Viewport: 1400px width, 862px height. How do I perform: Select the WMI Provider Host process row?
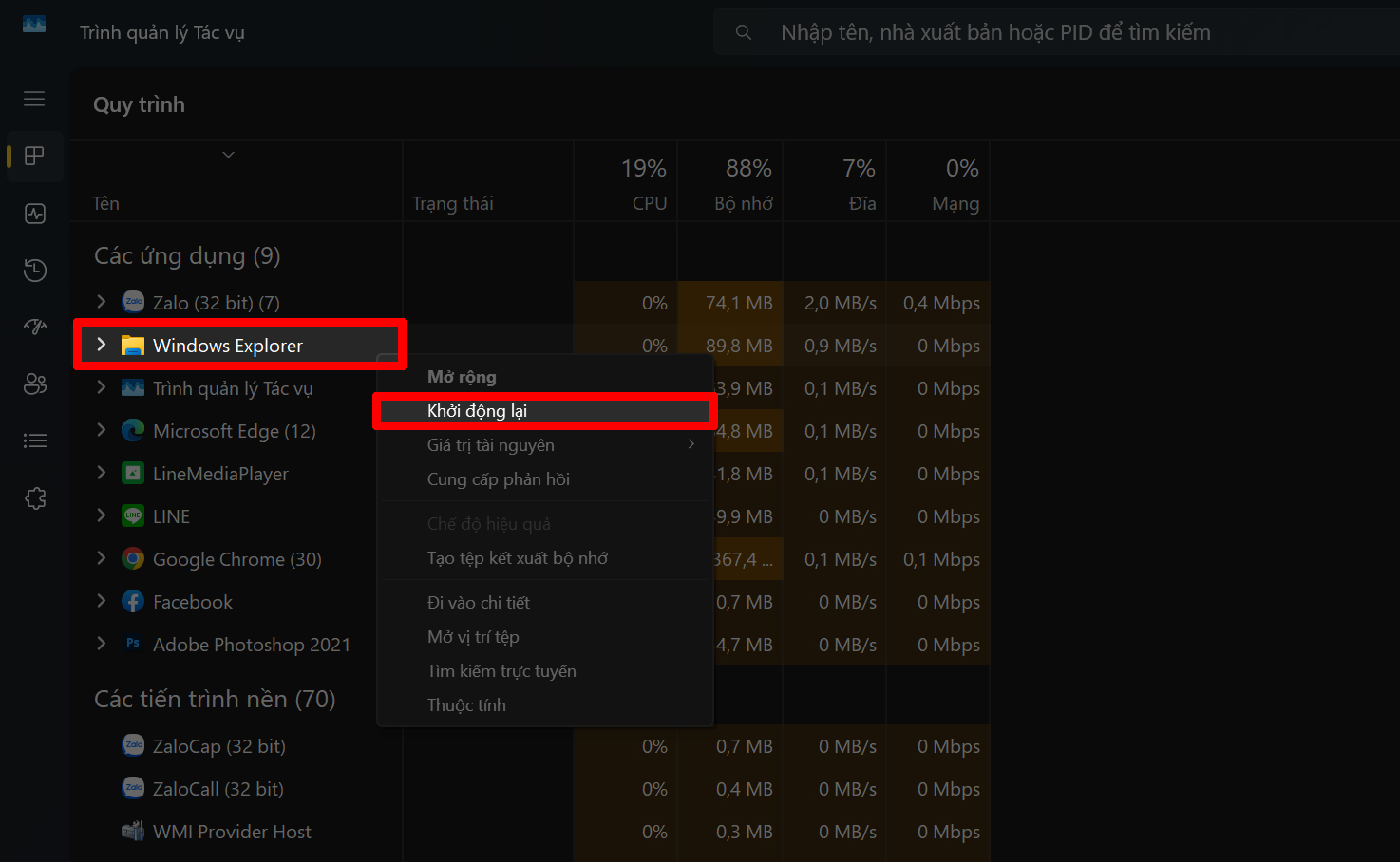coord(232,832)
